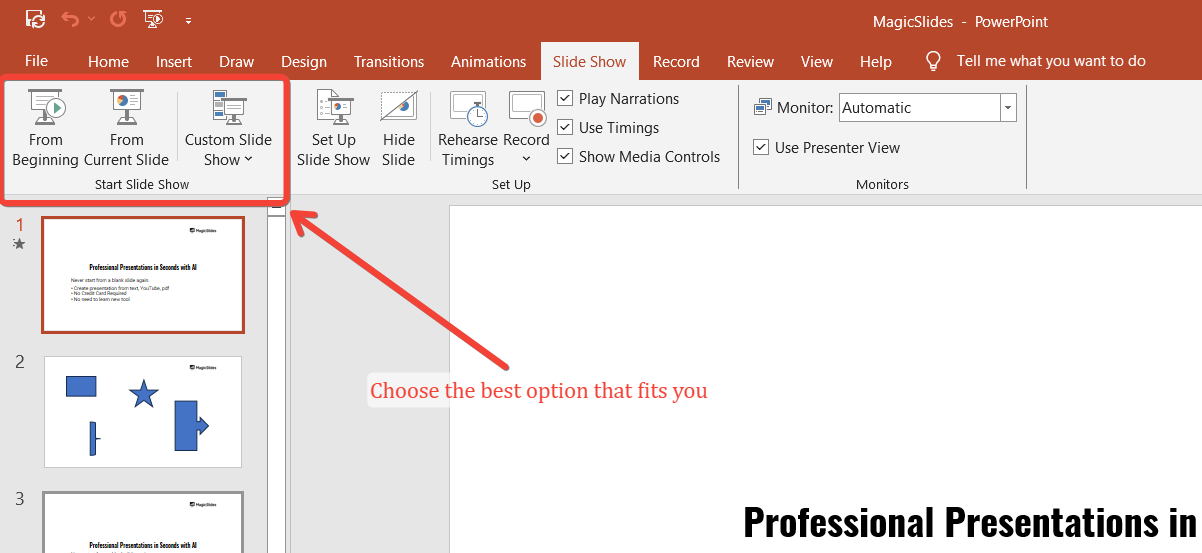Image resolution: width=1202 pixels, height=553 pixels.
Task: Click Start From Beginning quick access icon
Action: tap(153, 19)
